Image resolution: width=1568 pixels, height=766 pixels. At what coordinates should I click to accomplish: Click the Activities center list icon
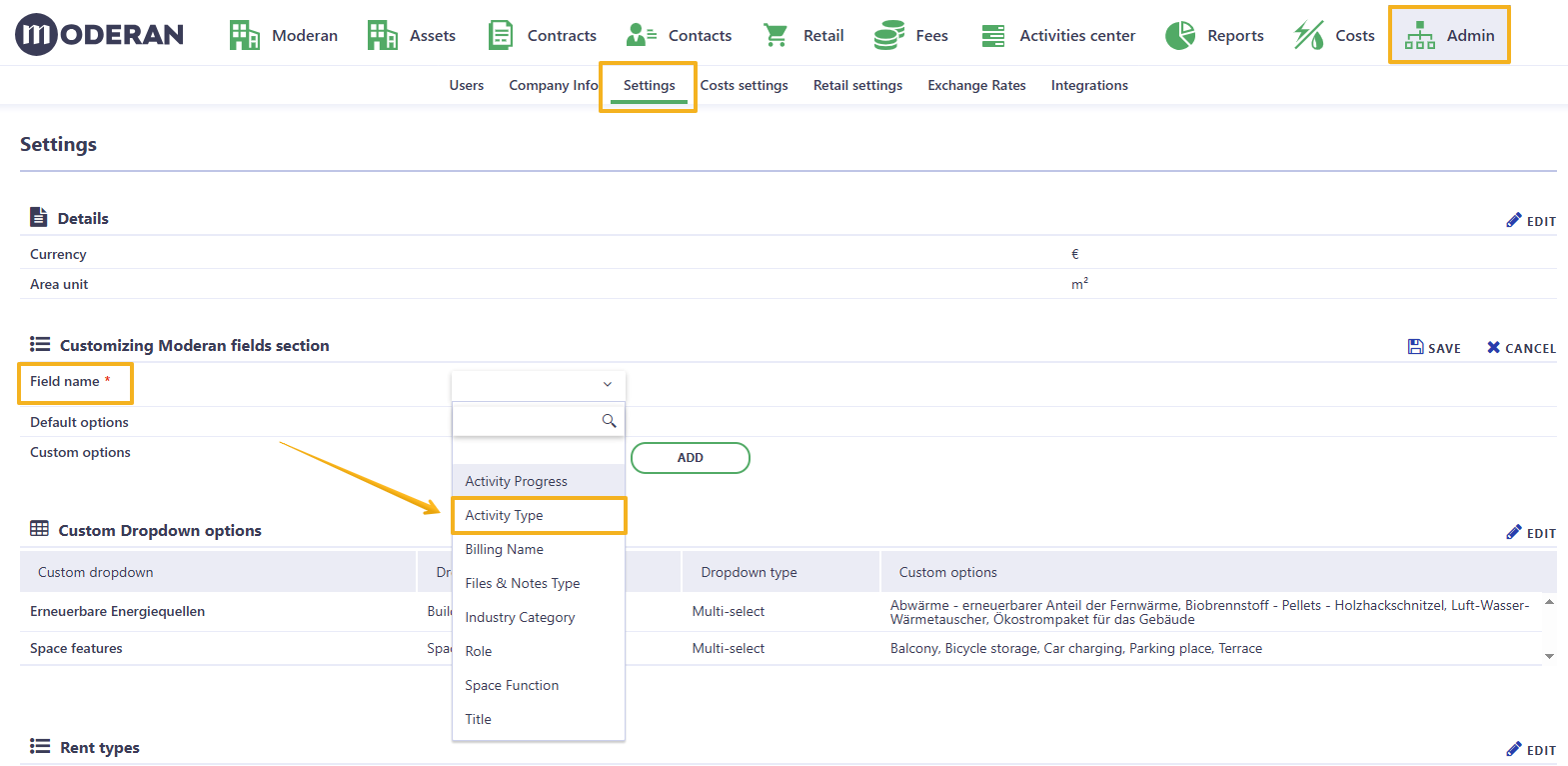[x=993, y=35]
